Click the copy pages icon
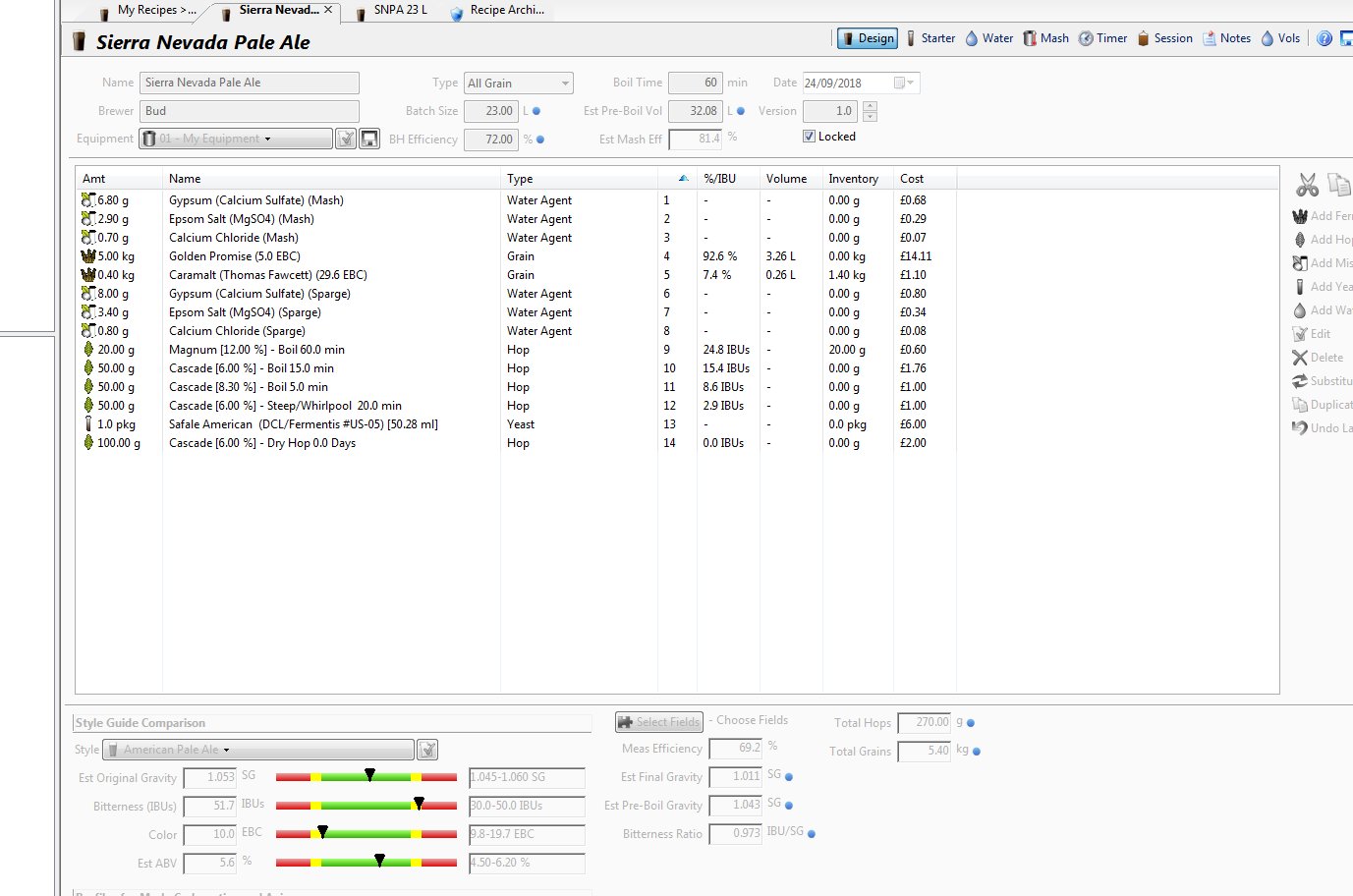1353x896 pixels. click(1338, 185)
